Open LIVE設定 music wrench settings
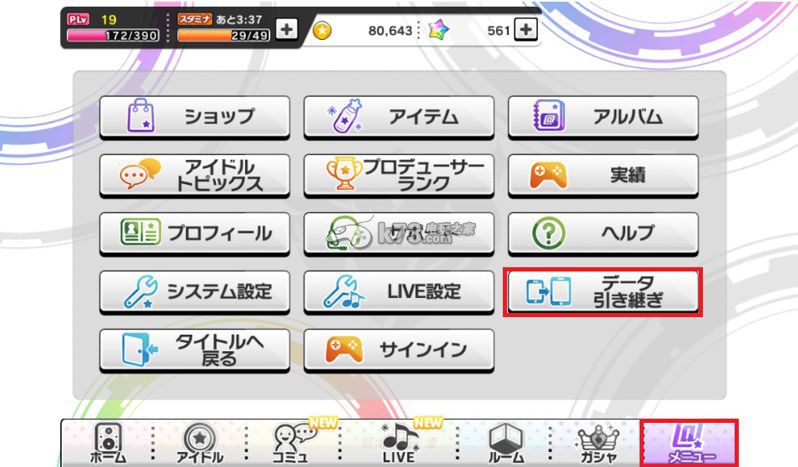Viewport: 798px width, 467px height. point(398,291)
